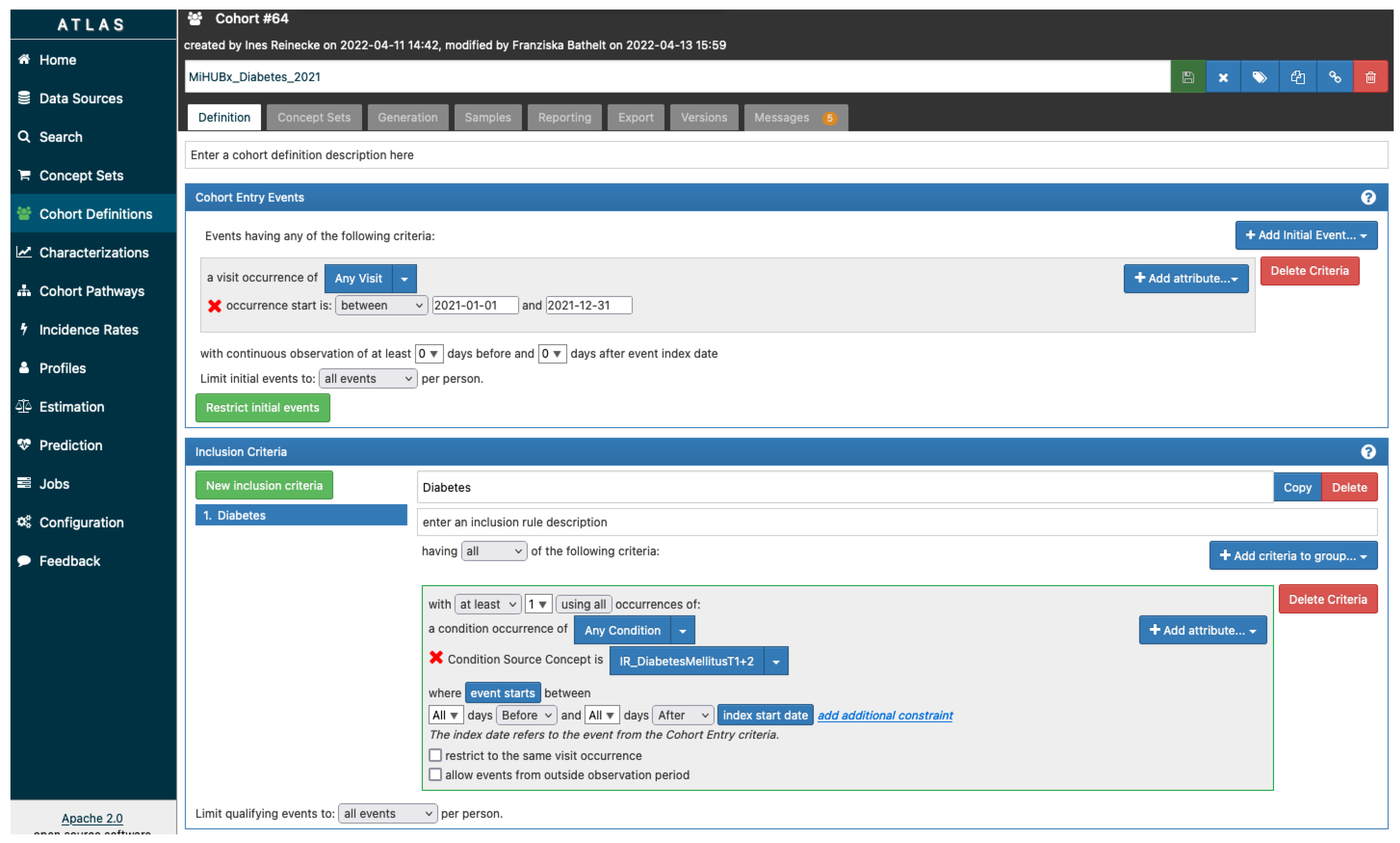Click the start date field 2021-01-01
The height and width of the screenshot is (843, 1400).
pos(475,305)
